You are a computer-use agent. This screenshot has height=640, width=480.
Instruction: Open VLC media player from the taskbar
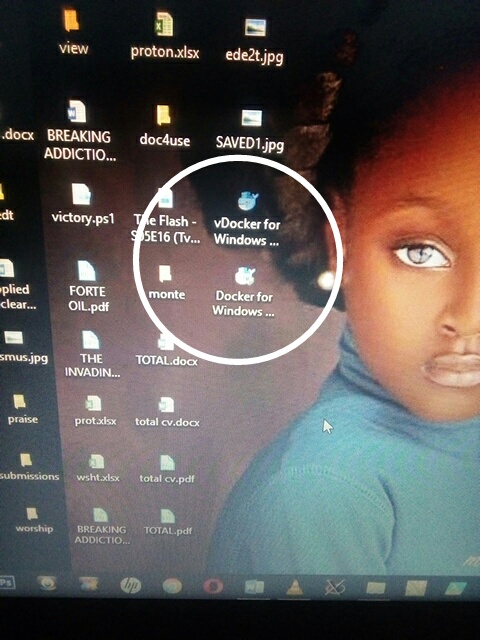pos(293,587)
